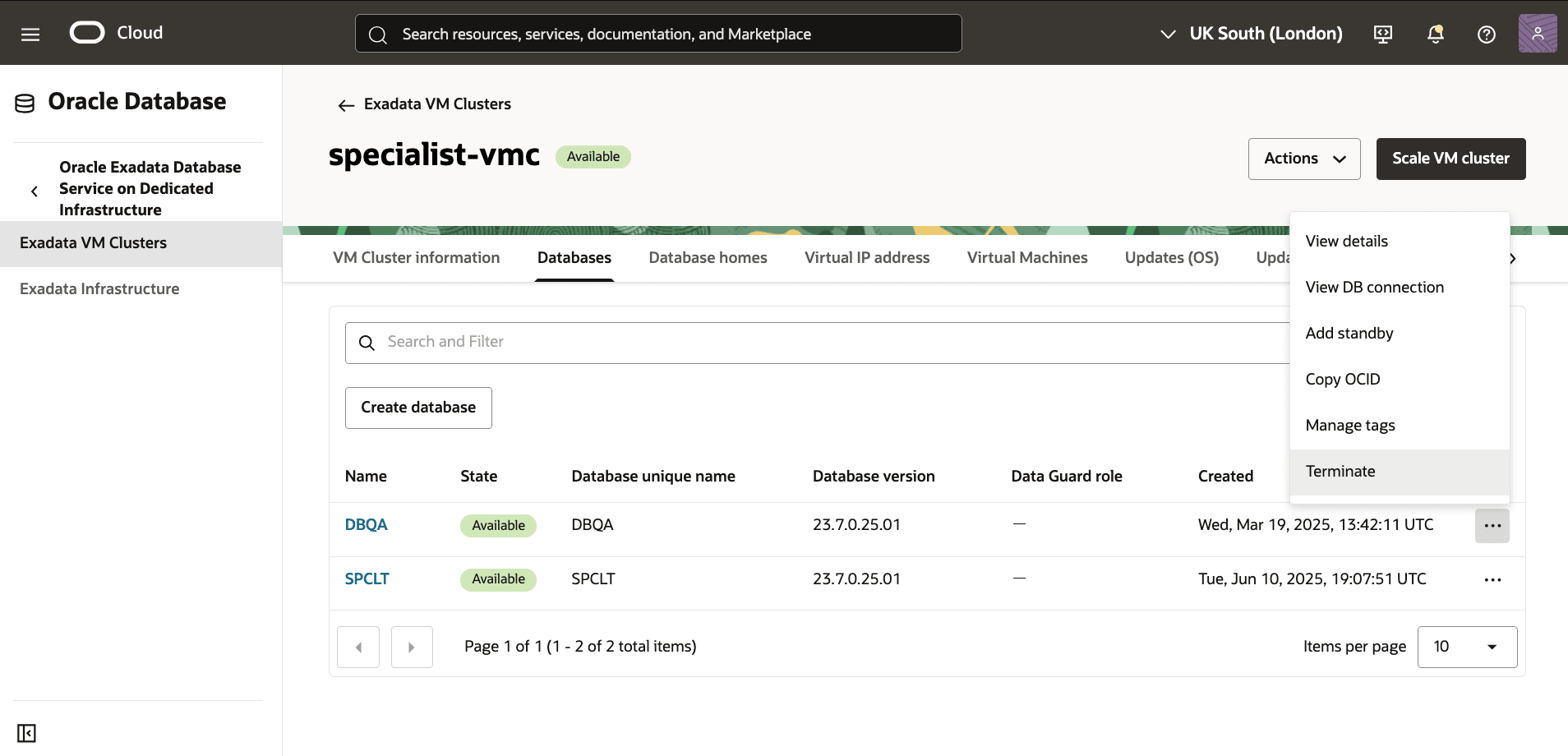Go back with arrow beside Exadata VM Clusters
This screenshot has width=1568, height=756.
pyautogui.click(x=346, y=105)
